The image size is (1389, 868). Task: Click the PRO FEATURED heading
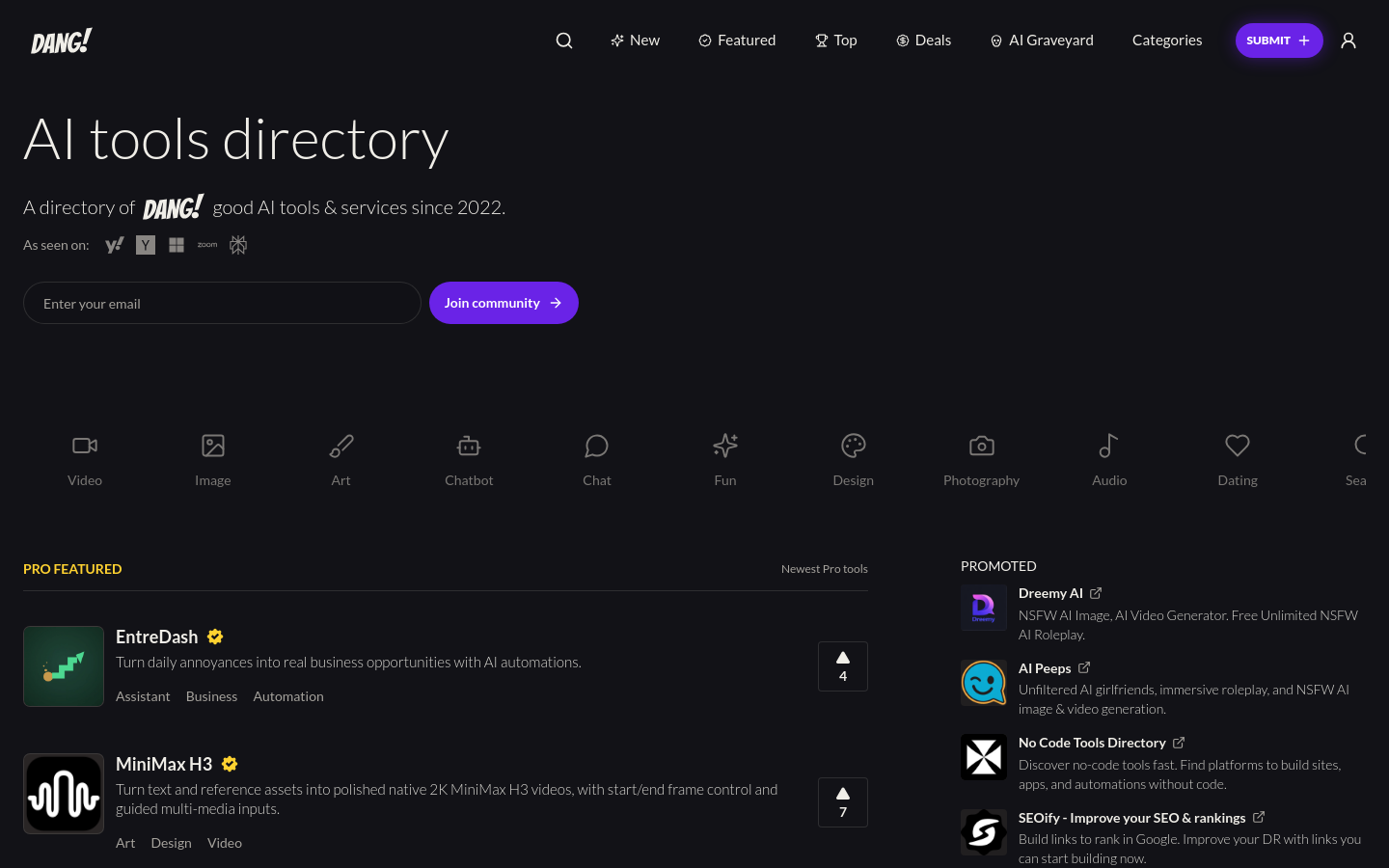[x=72, y=569]
